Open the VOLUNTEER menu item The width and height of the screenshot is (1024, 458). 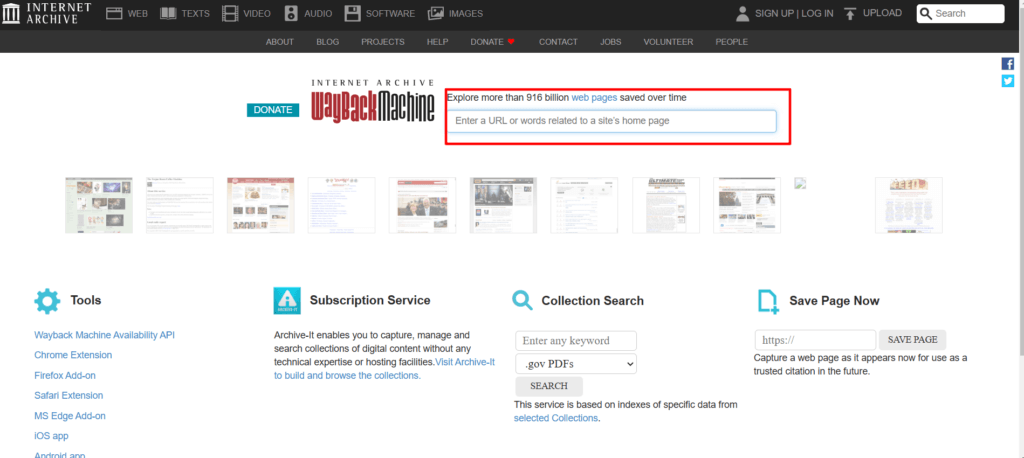(x=668, y=42)
